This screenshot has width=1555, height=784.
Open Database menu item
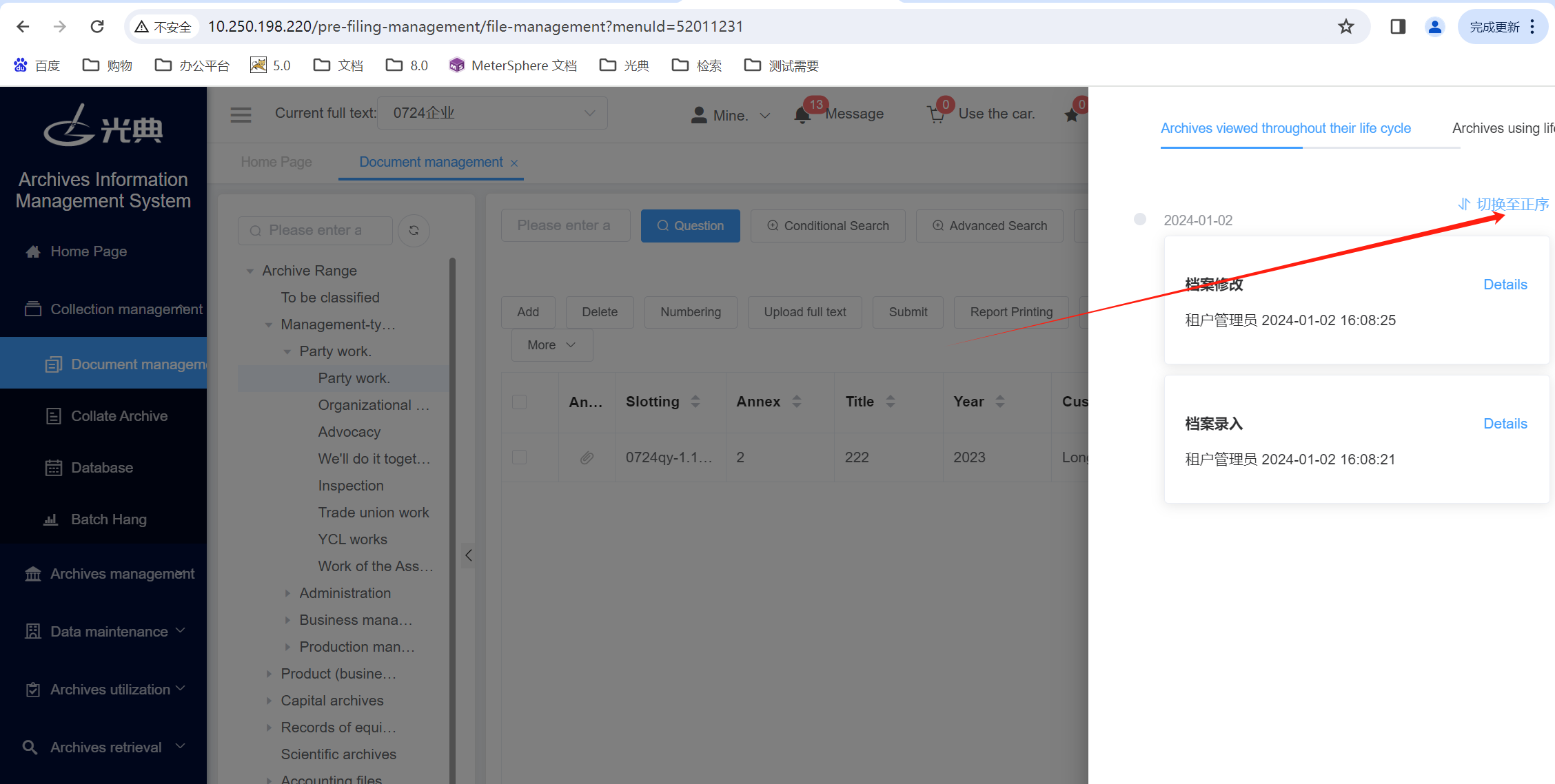coord(103,468)
